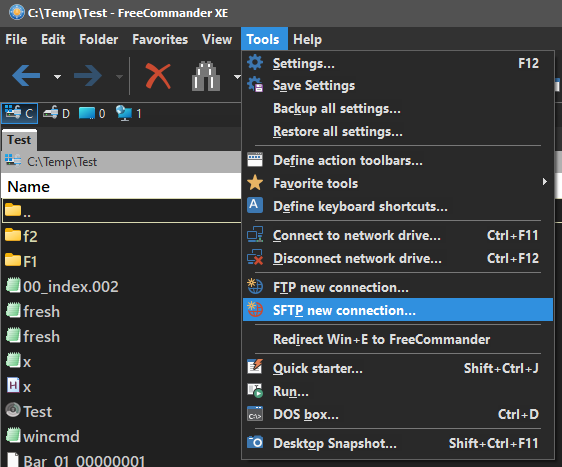Sort by the Name column header
562x467 pixels.
point(121,186)
